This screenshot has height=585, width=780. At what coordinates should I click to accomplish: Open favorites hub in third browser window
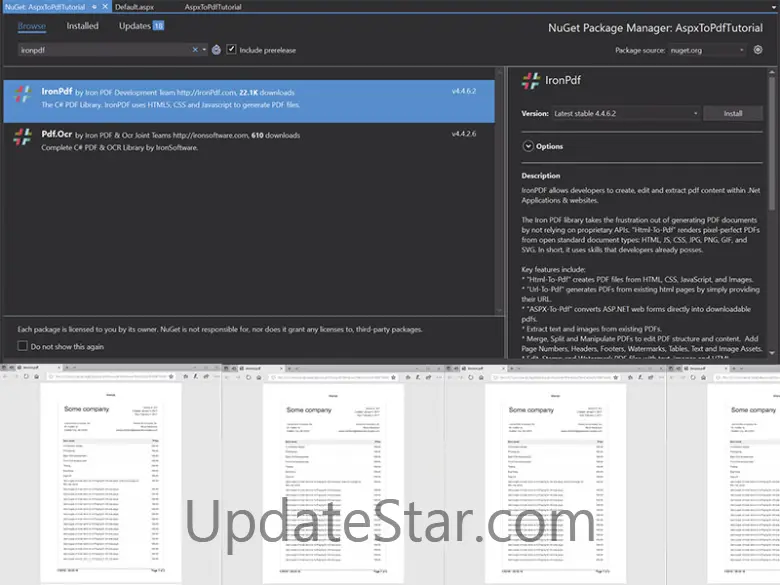tap(630, 377)
